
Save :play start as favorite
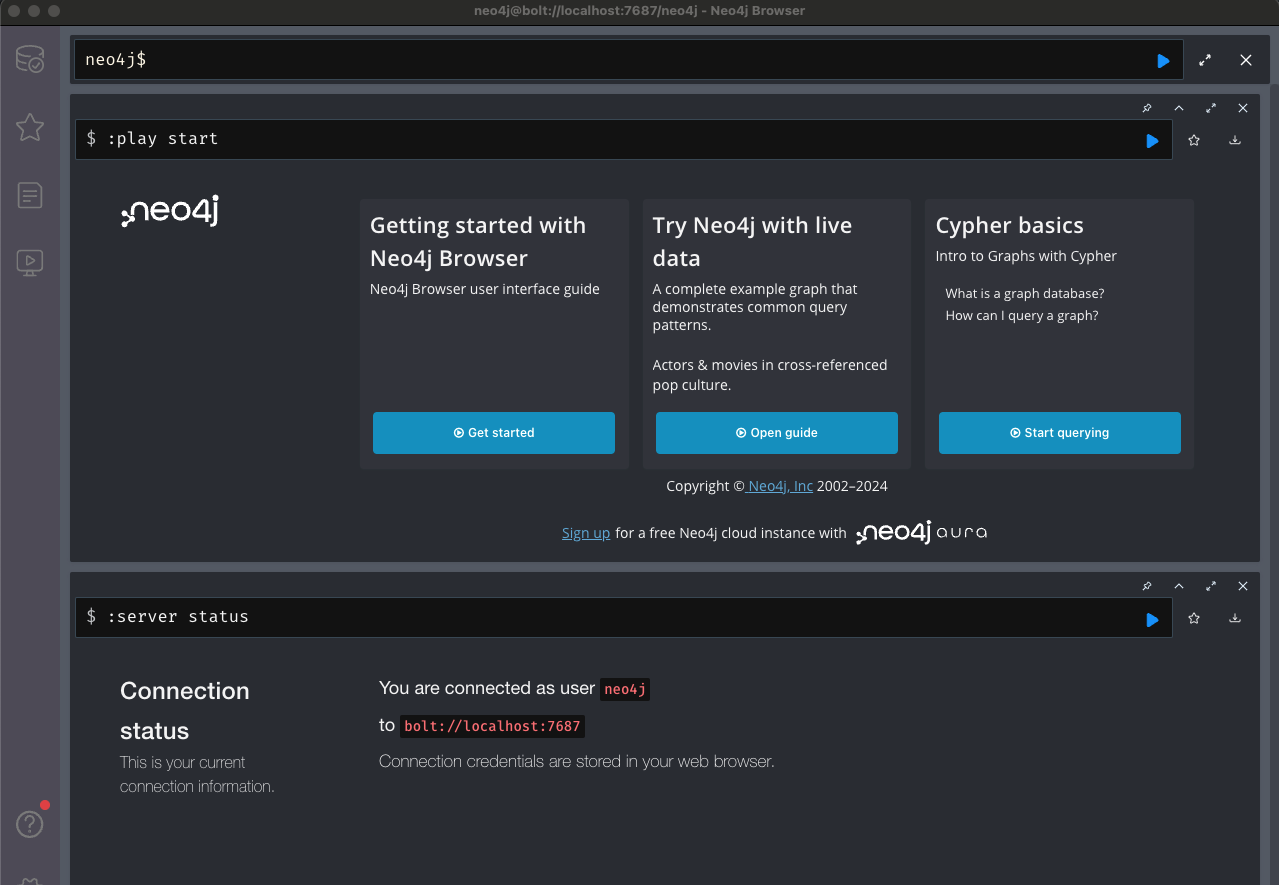(x=1193, y=141)
